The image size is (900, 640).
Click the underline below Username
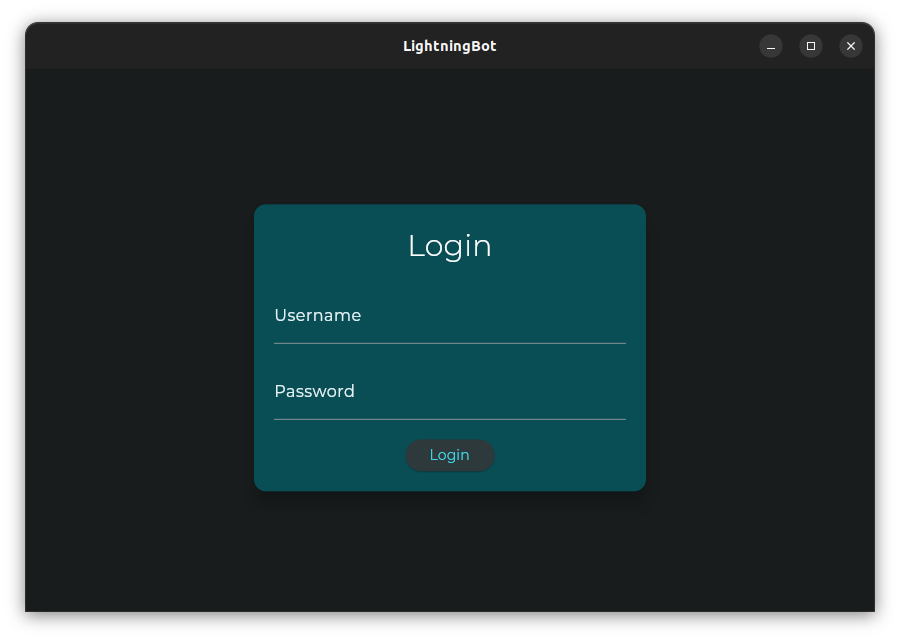click(x=450, y=343)
